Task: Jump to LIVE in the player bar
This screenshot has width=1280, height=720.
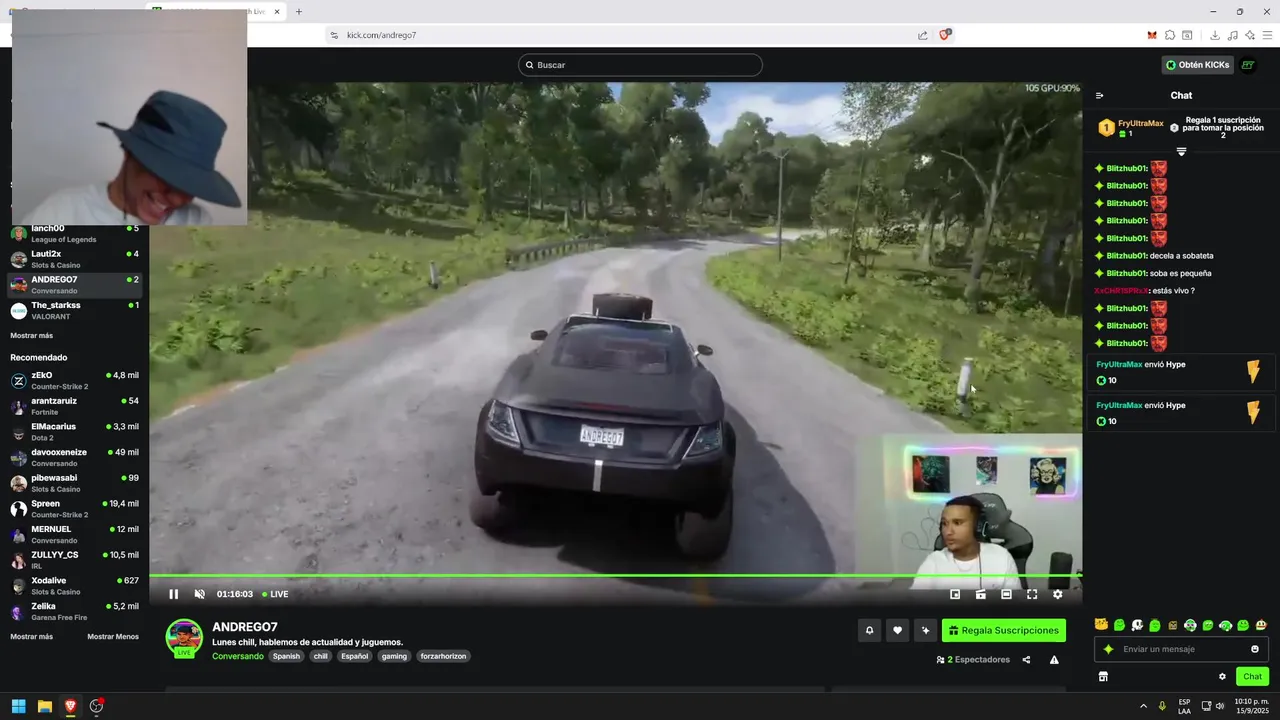Action: [x=275, y=594]
